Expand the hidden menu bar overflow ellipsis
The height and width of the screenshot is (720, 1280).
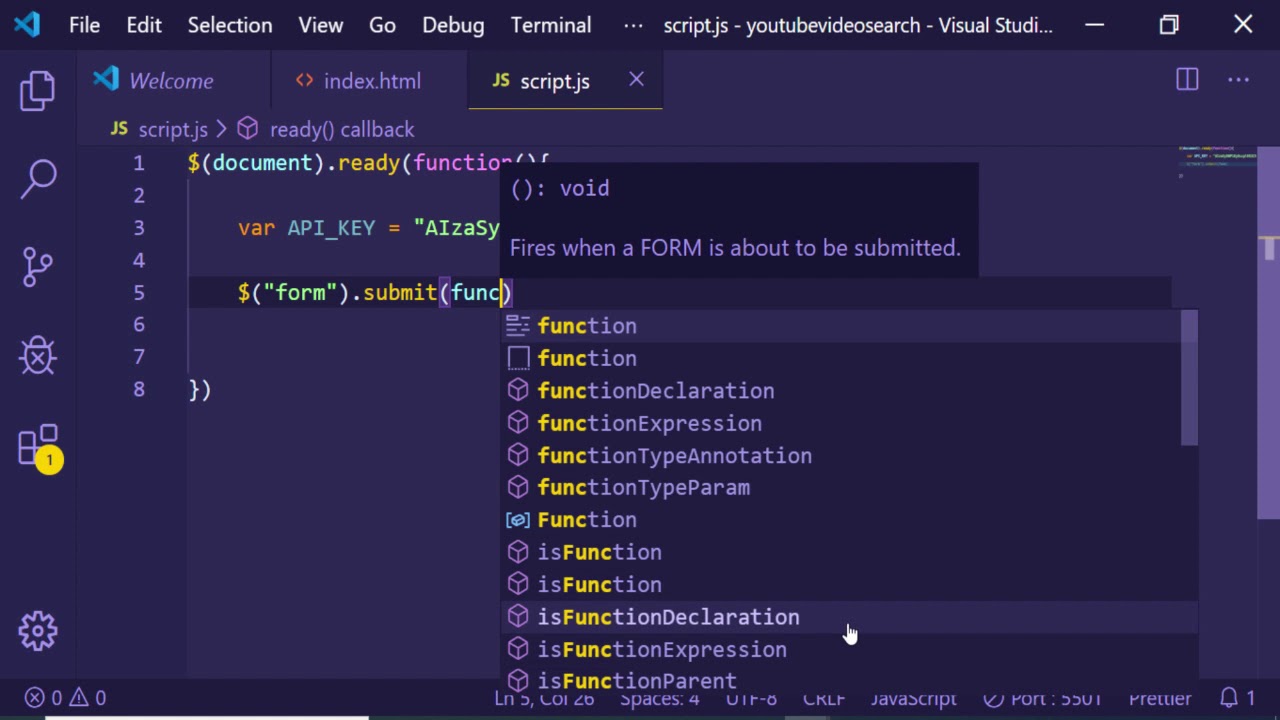pyautogui.click(x=633, y=26)
